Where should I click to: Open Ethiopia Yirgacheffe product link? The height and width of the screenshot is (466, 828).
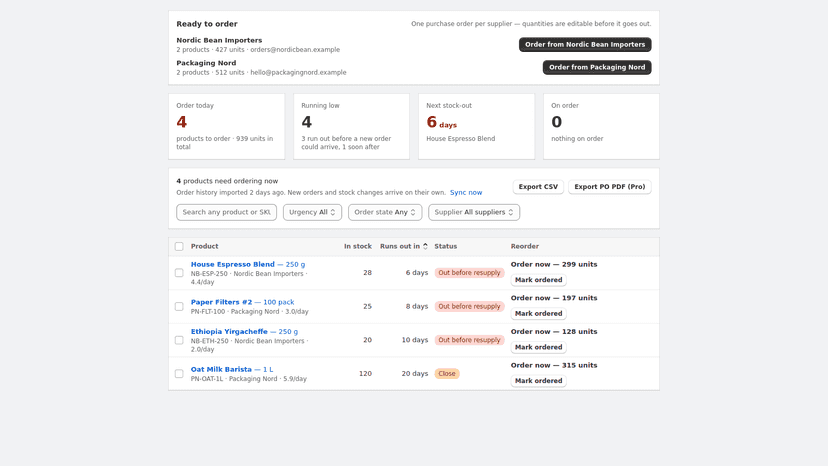244,331
